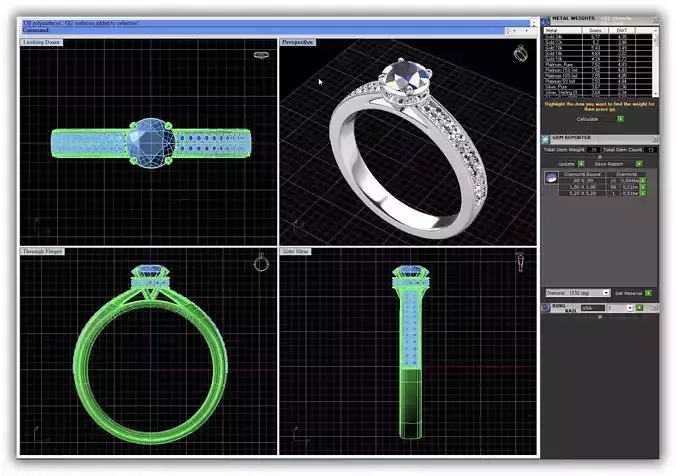Click the Grams column header
Viewport: 676px width, 476px height.
(595, 31)
